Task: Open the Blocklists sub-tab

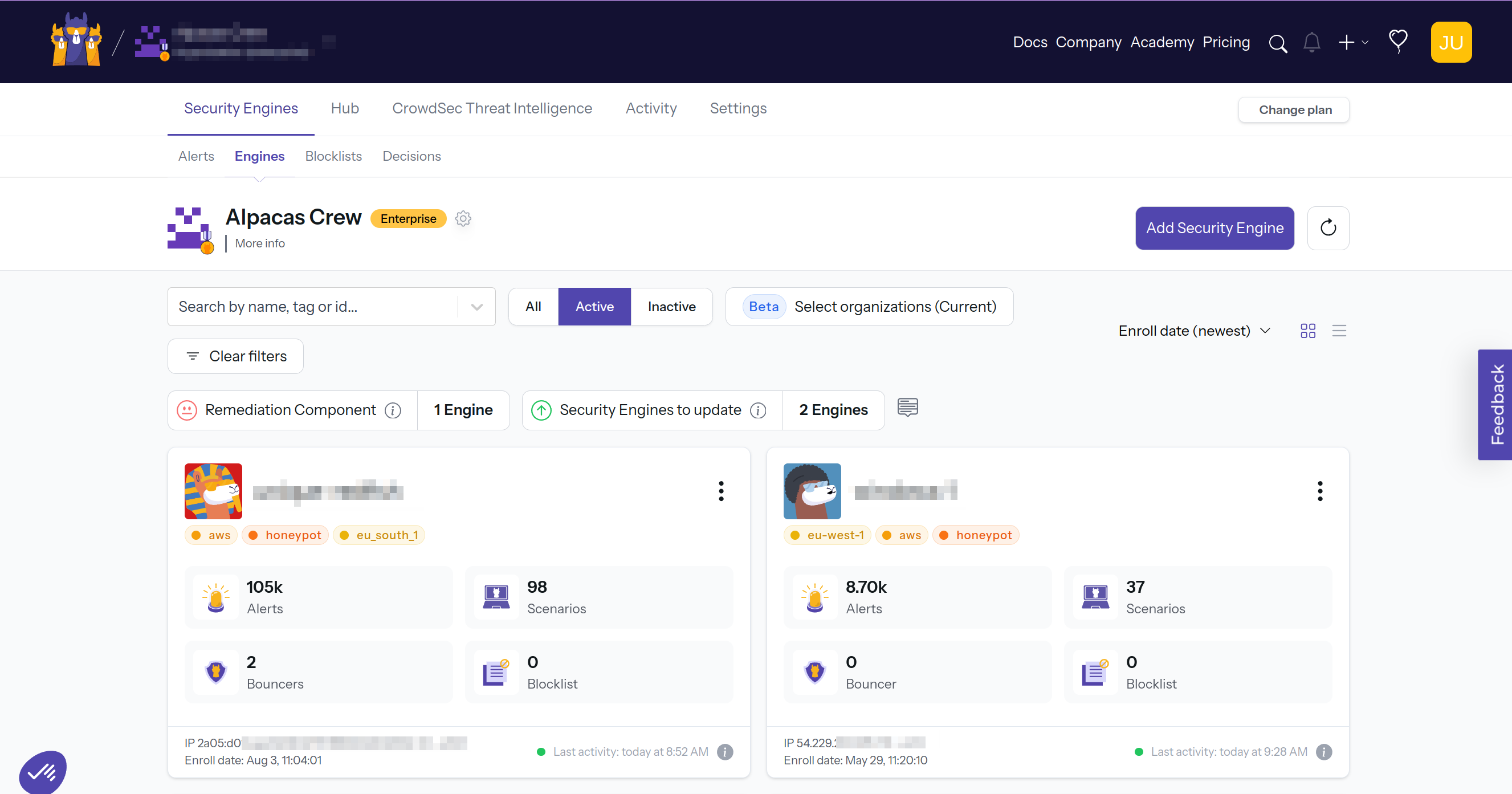Action: (x=333, y=156)
